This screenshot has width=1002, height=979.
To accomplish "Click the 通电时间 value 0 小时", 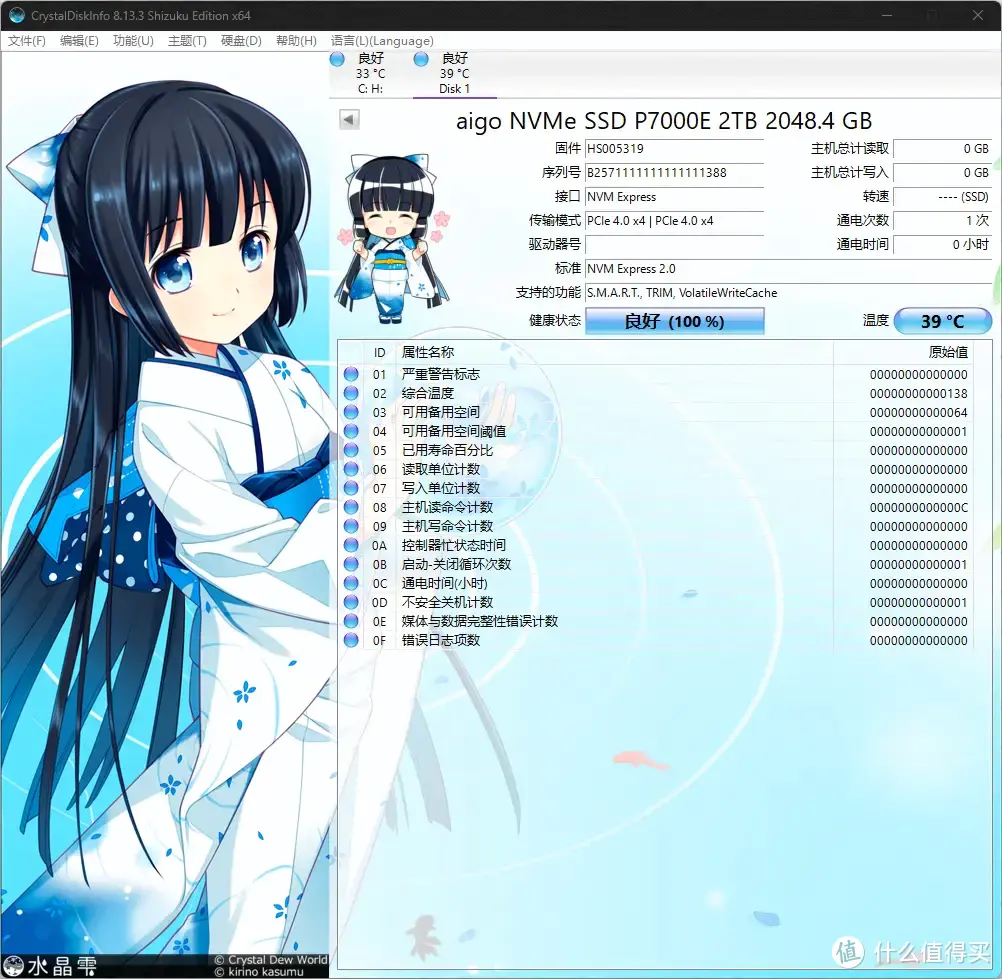I will point(943,245).
